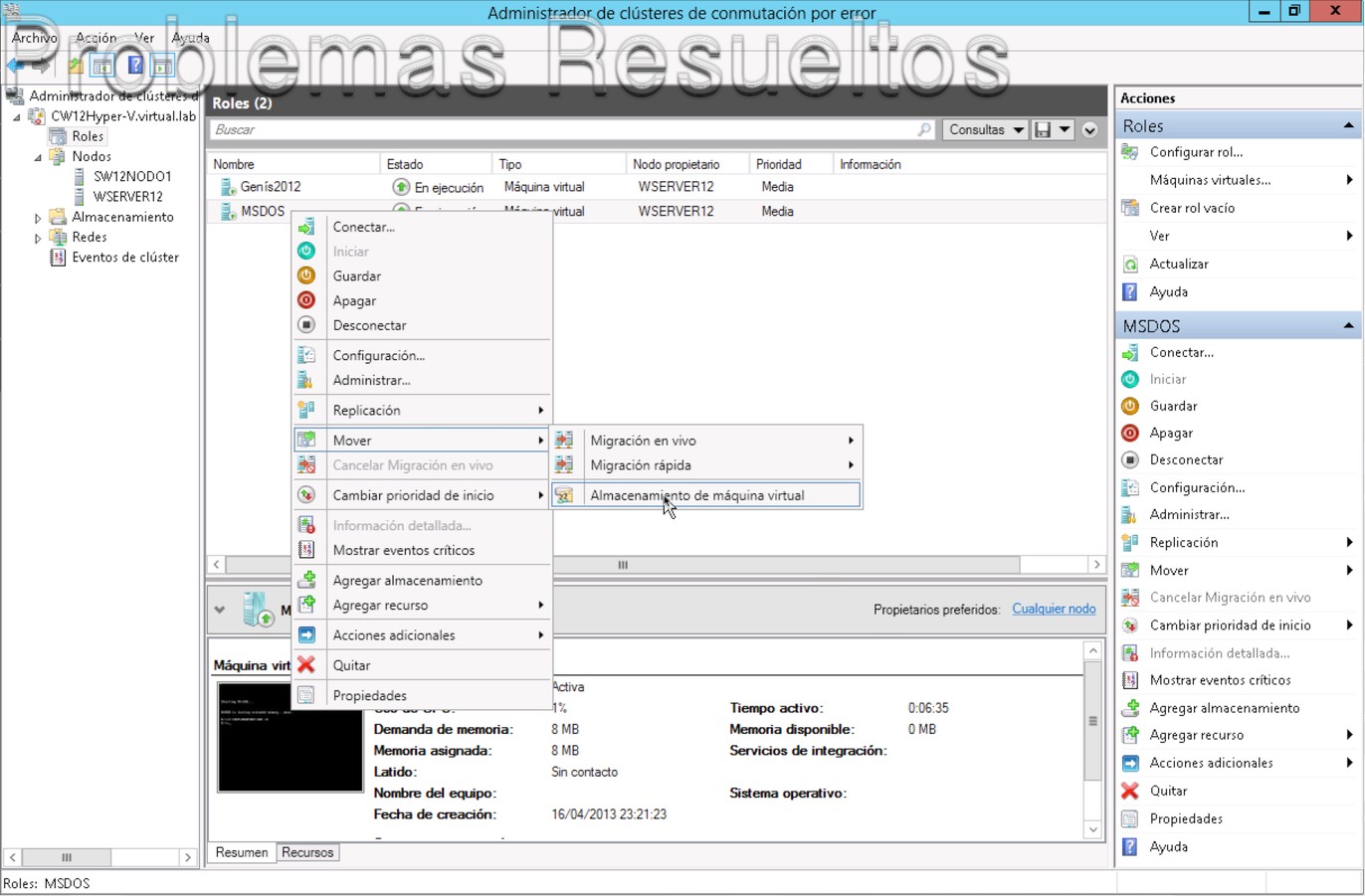Click Guardar icon in MSDOS actions
The height and width of the screenshot is (896, 1365).
[x=1129, y=406]
